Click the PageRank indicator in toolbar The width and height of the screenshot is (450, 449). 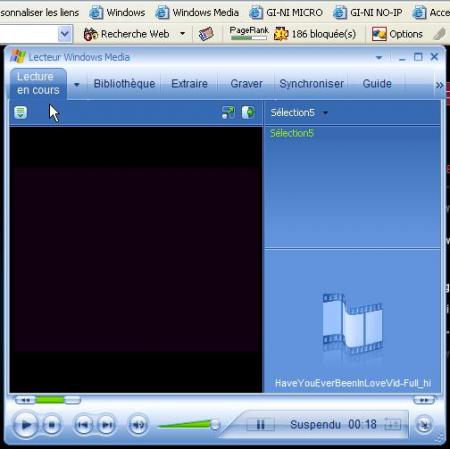coord(249,33)
